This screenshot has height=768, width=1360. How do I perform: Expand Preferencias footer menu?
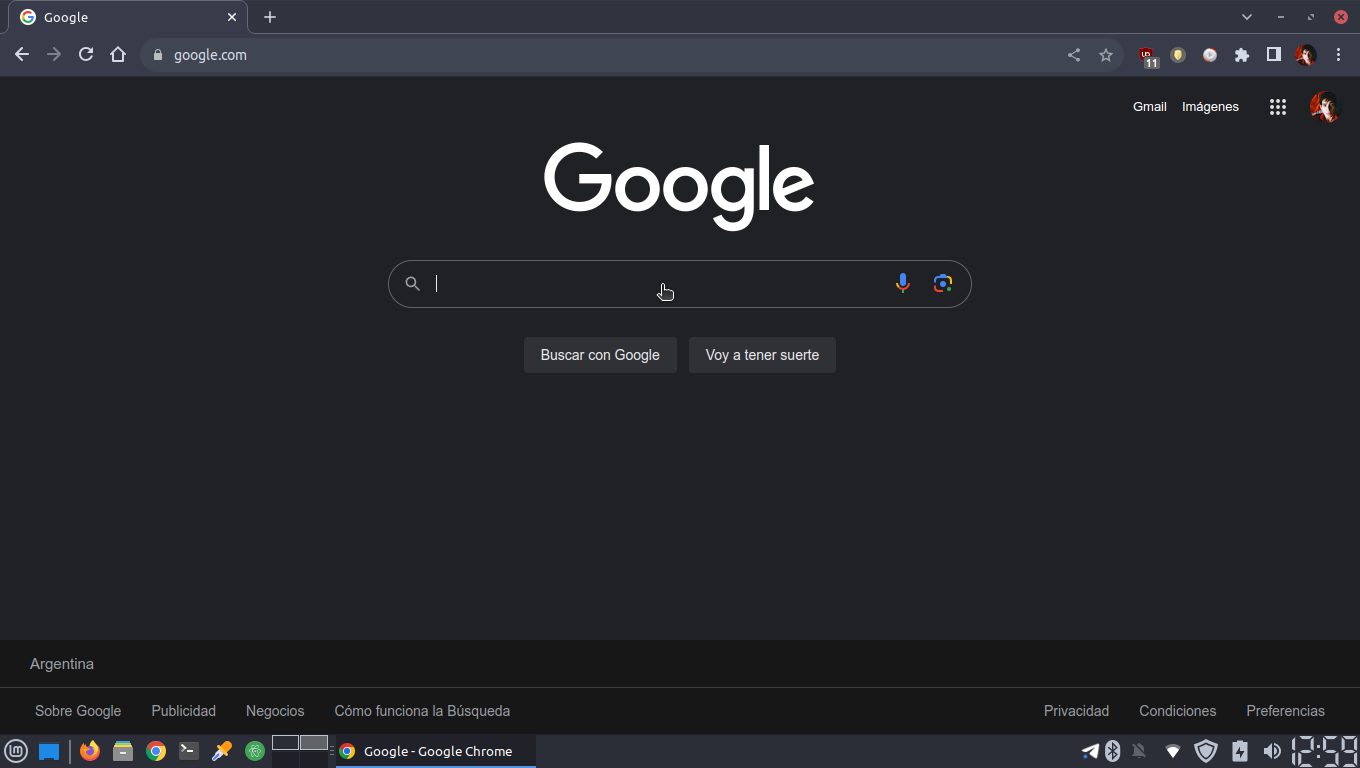coord(1285,711)
